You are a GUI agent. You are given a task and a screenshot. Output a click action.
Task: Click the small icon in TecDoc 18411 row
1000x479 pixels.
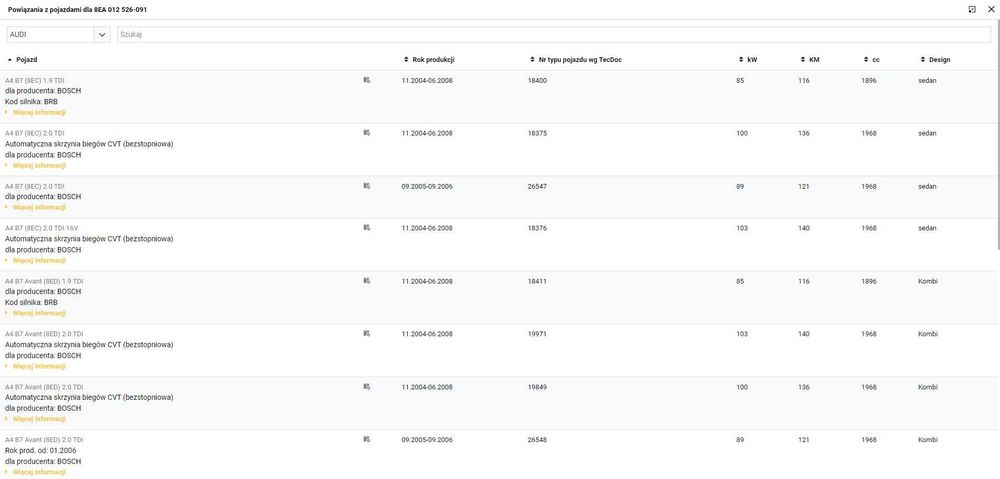[x=367, y=281]
